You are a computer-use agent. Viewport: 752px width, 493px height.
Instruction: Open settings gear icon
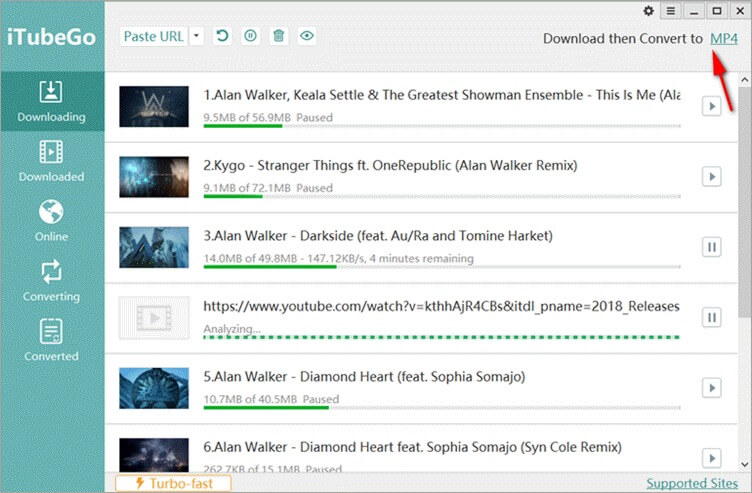click(x=648, y=11)
